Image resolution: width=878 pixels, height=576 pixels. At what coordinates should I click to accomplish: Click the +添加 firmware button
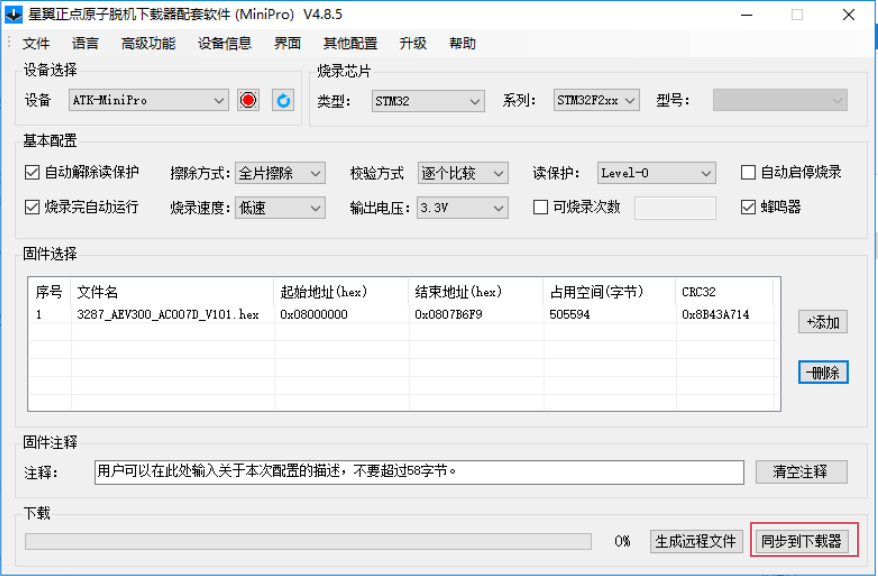(823, 322)
